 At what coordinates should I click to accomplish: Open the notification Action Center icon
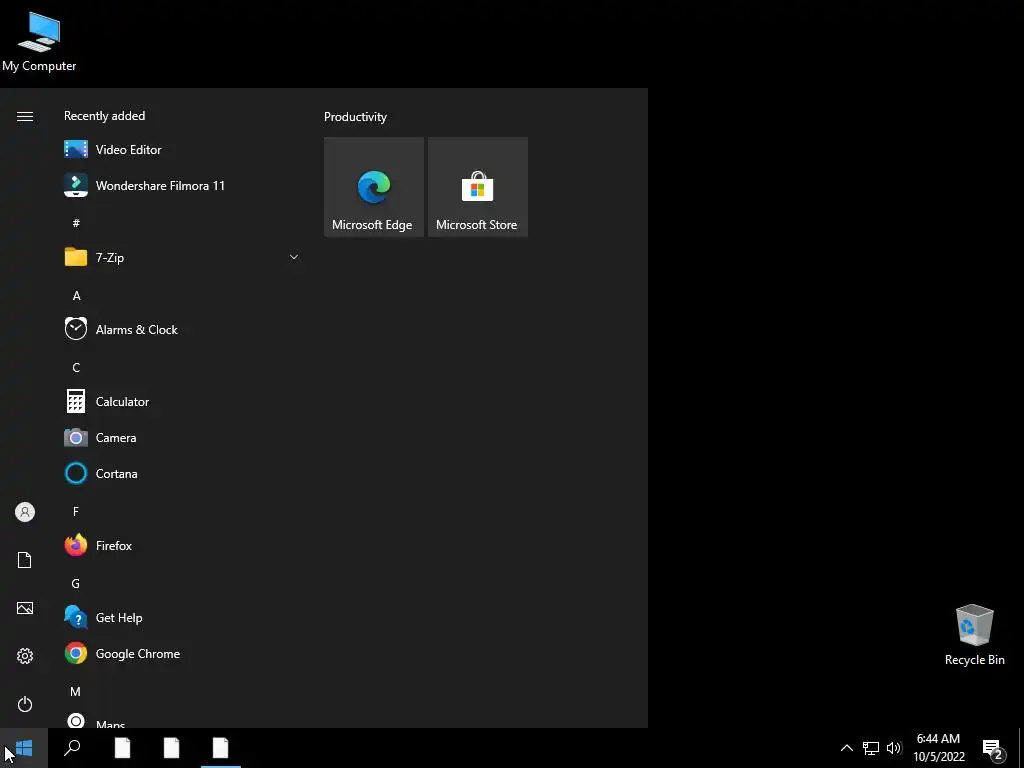point(993,748)
